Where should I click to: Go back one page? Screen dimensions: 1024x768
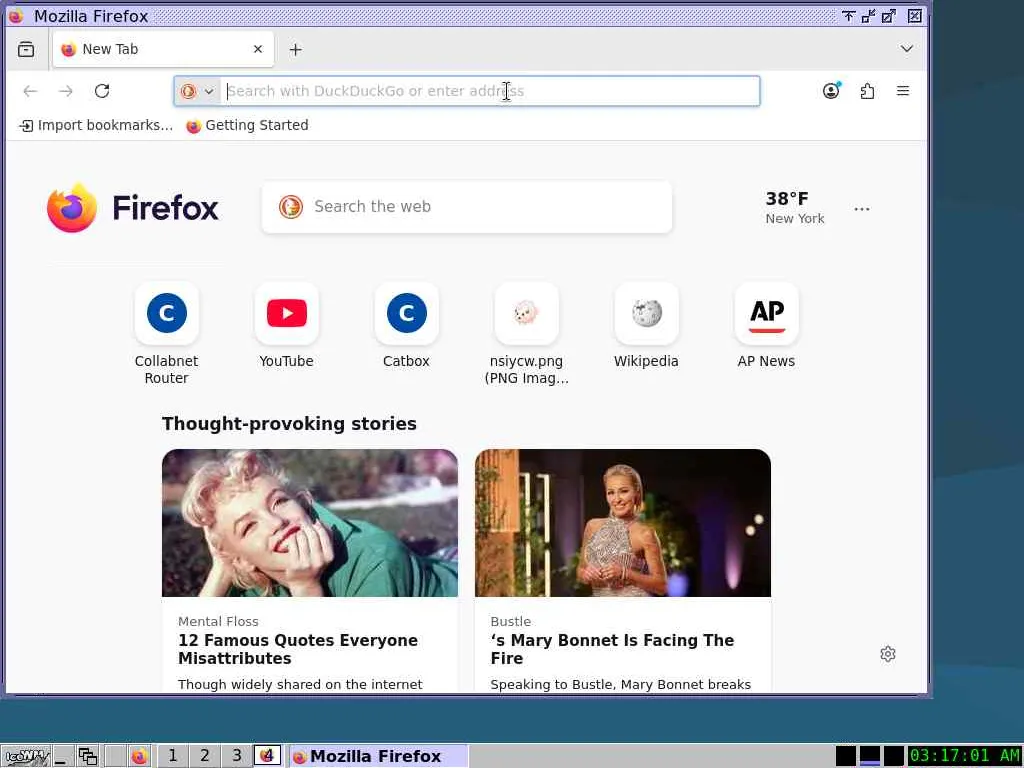30,91
